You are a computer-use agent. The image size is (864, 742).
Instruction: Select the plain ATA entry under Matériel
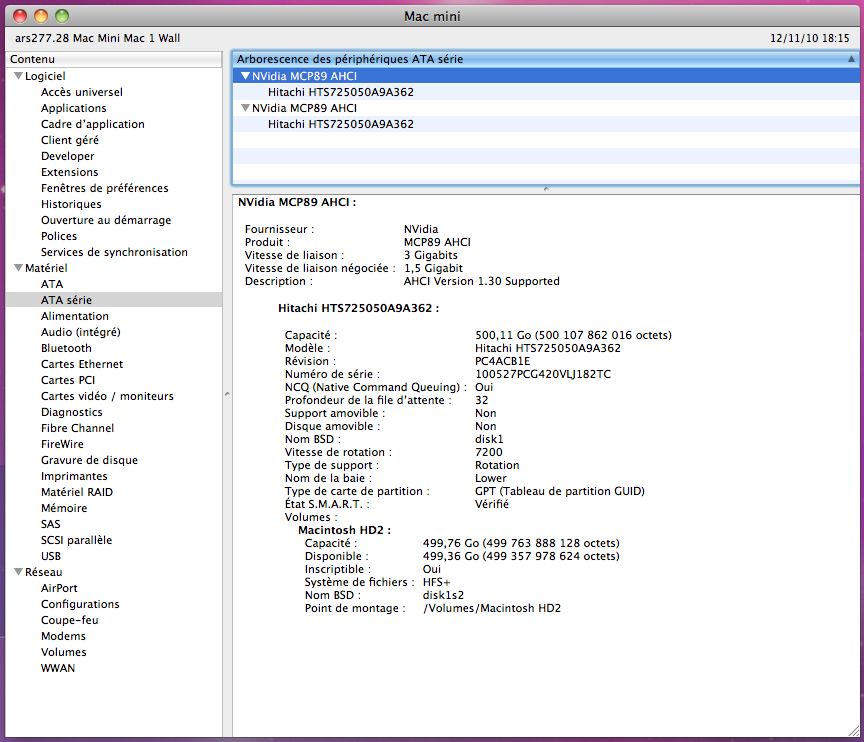coord(52,284)
